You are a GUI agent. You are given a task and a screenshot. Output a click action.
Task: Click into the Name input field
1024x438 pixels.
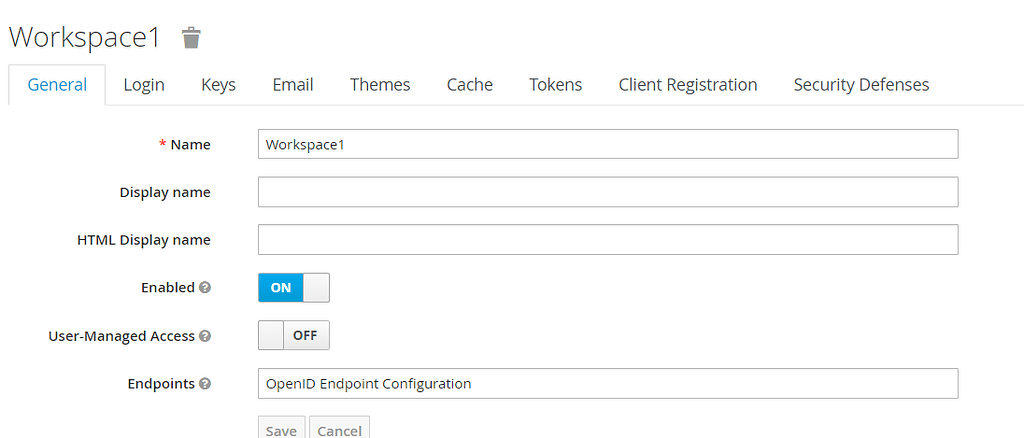[x=608, y=144]
